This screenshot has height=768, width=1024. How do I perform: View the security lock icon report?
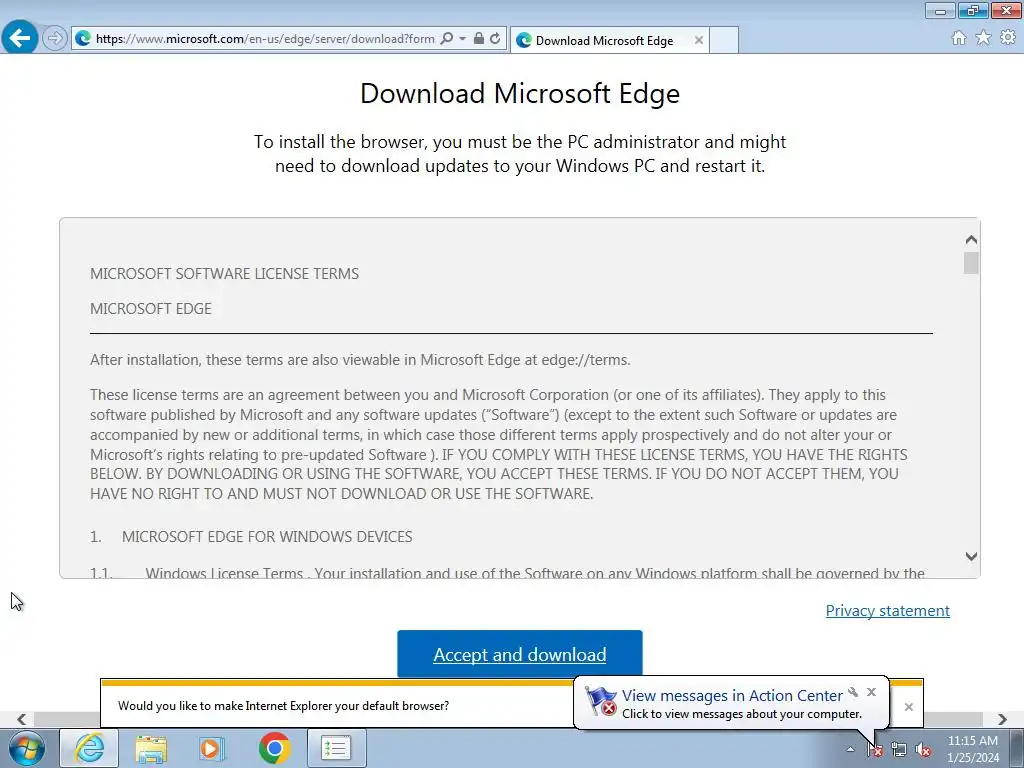[x=479, y=39]
